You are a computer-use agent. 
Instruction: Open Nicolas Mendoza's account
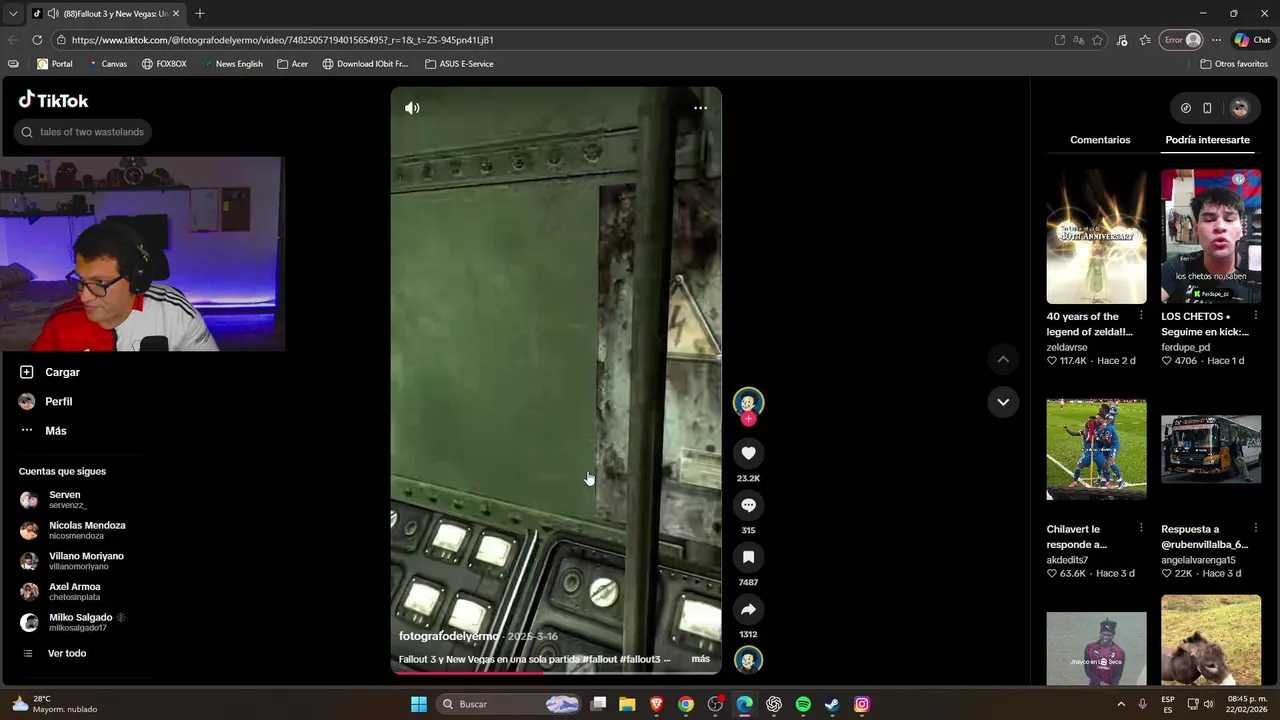pyautogui.click(x=72, y=530)
